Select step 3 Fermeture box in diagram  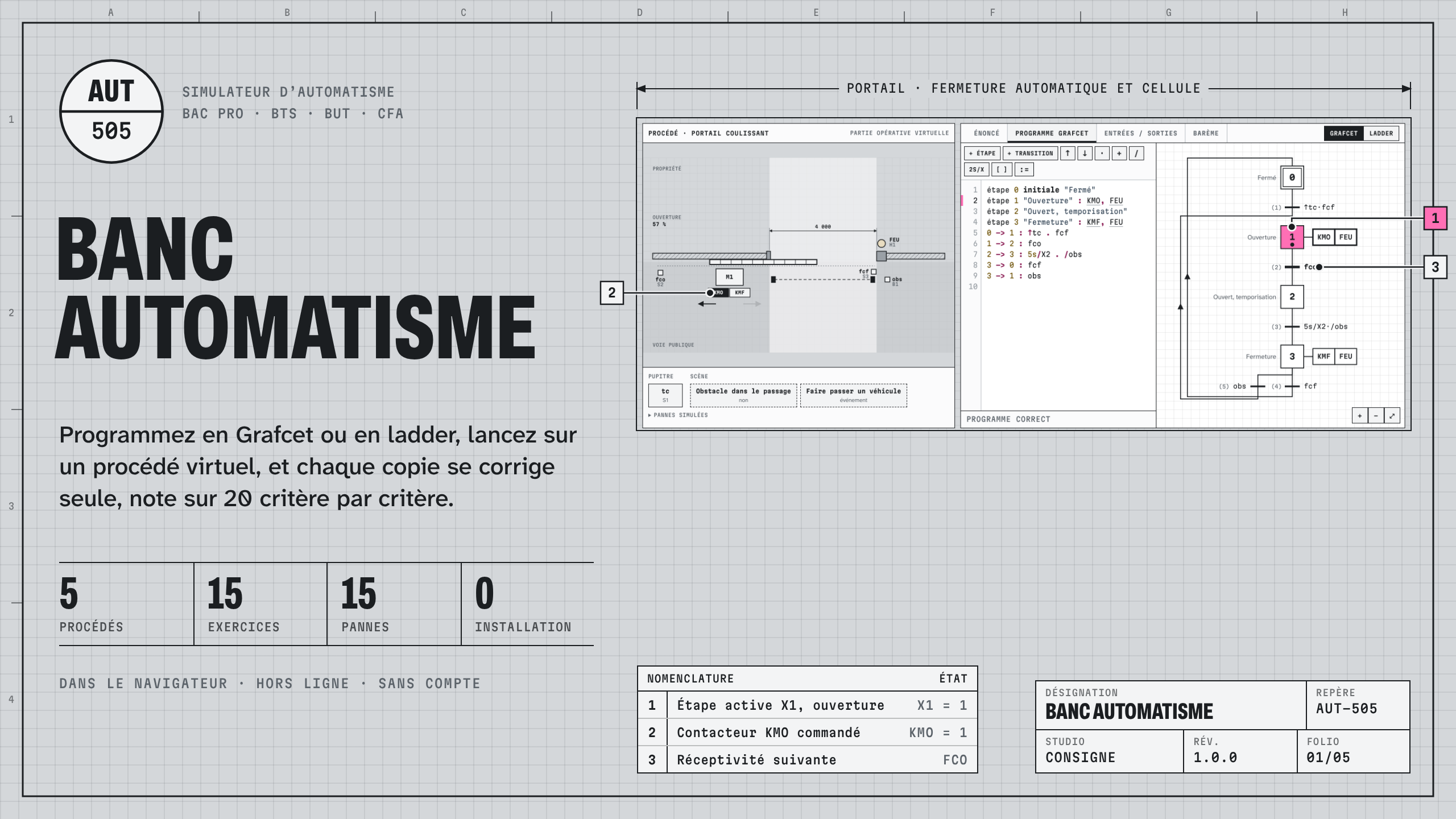click(1292, 357)
